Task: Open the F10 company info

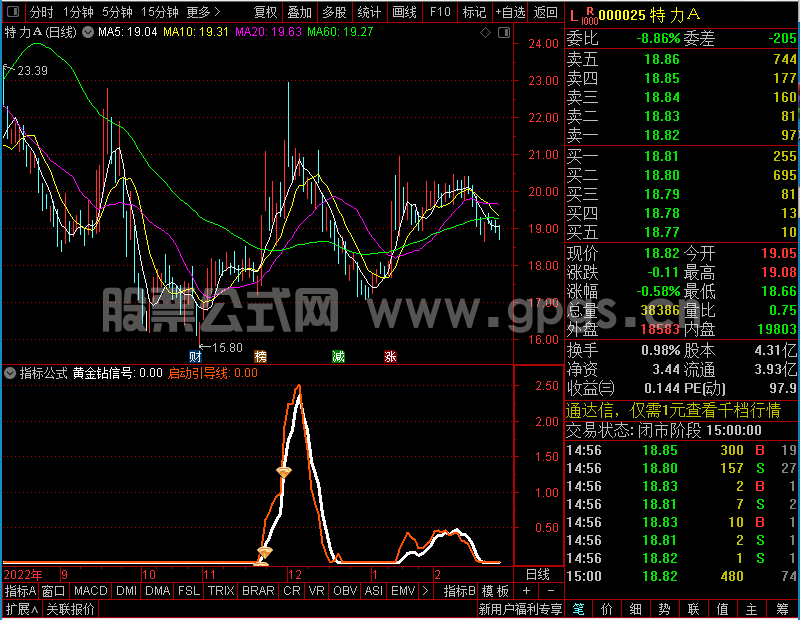Action: click(440, 12)
